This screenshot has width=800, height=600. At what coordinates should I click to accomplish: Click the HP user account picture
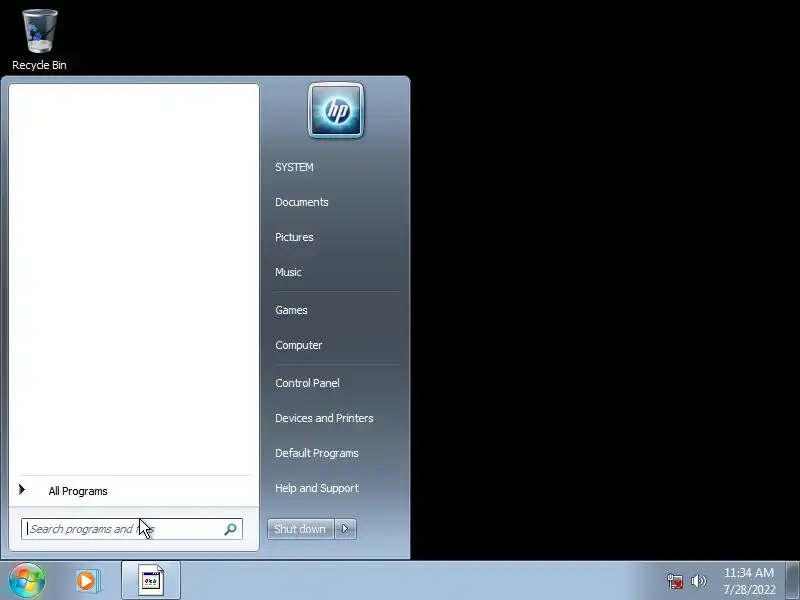click(336, 110)
